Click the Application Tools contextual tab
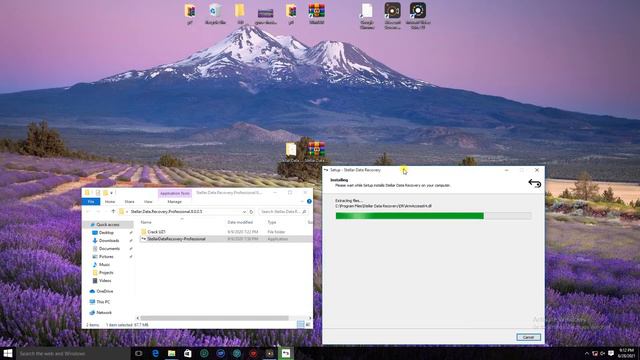Image resolution: width=640 pixels, height=360 pixels. pyautogui.click(x=174, y=193)
